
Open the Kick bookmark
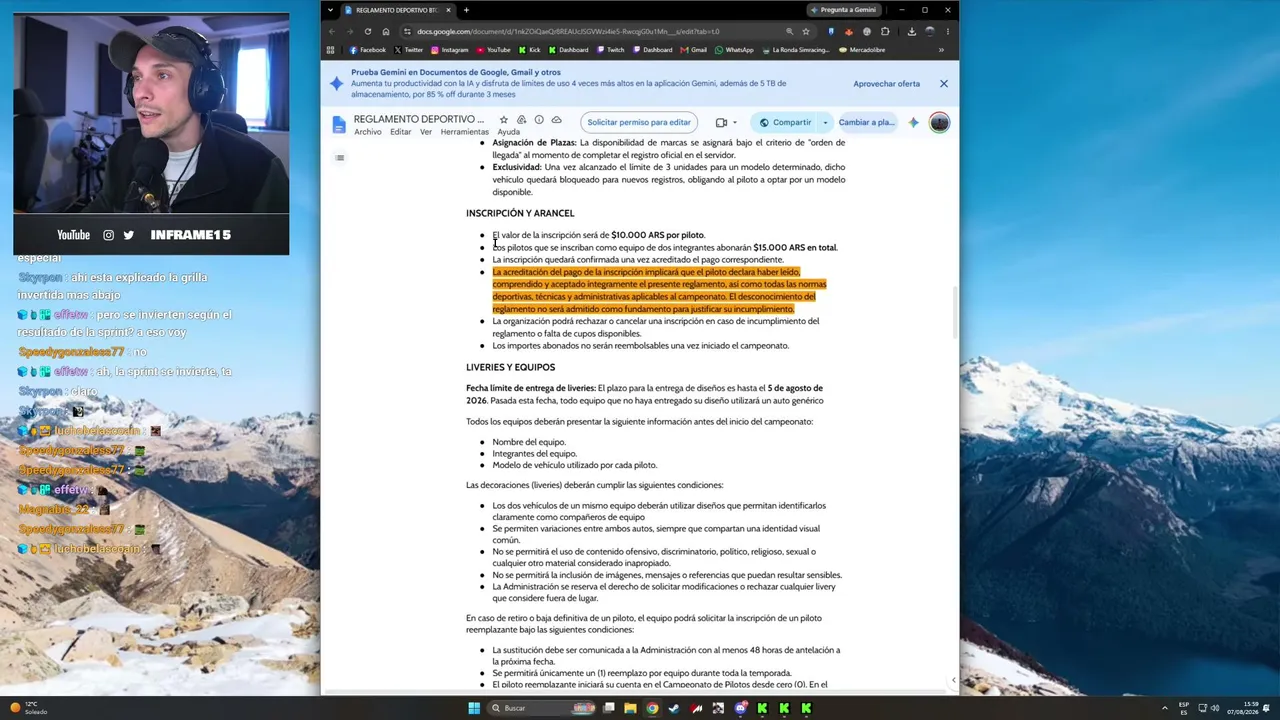pos(529,50)
